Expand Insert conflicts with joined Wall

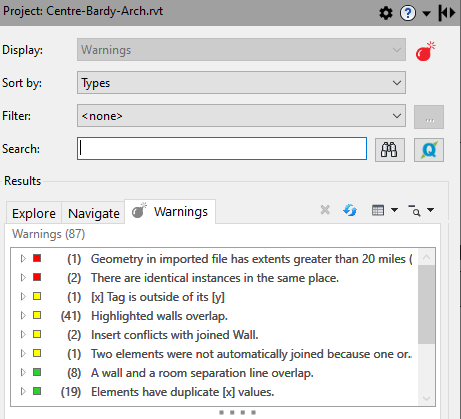[x=23, y=334]
